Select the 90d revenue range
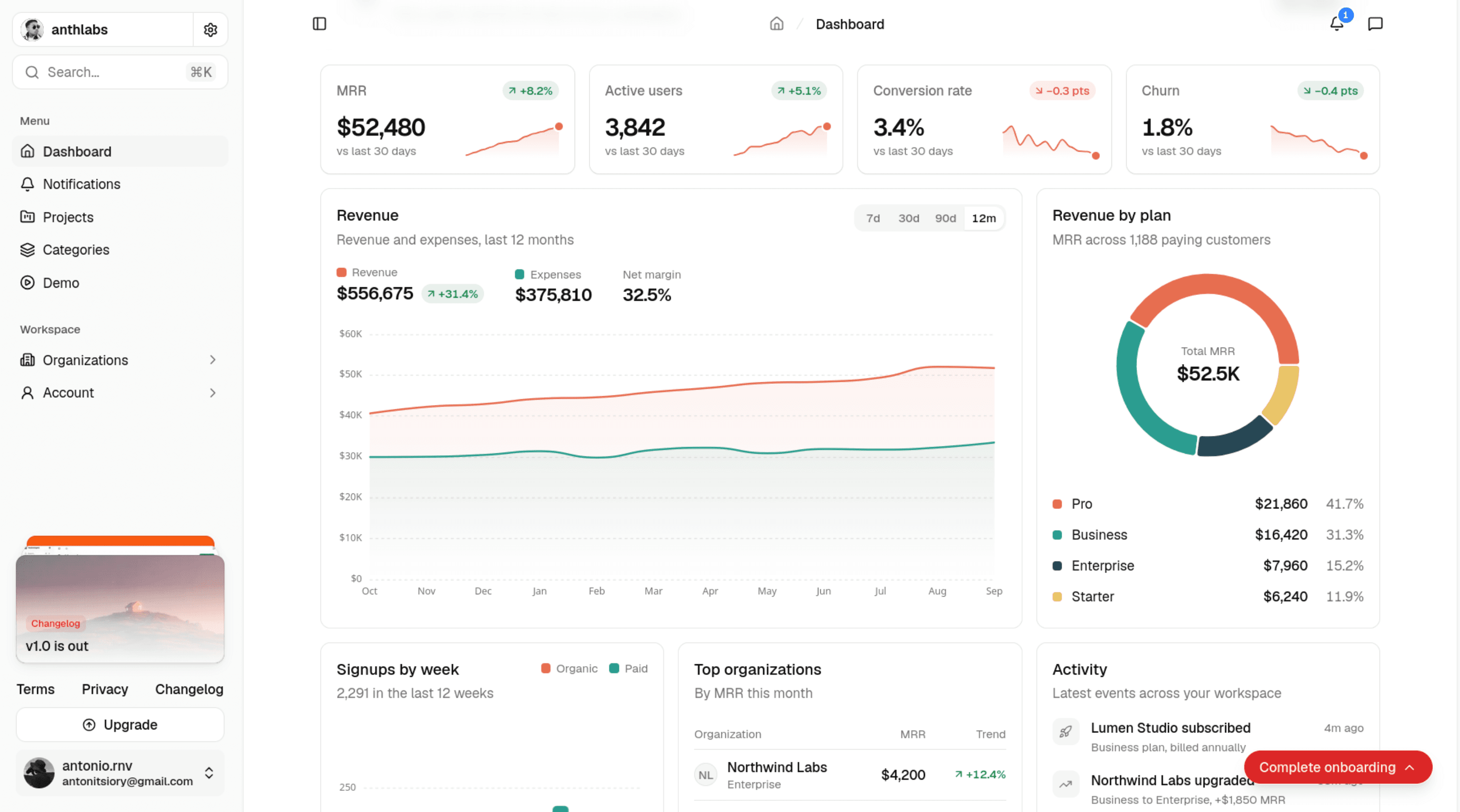Viewport: 1460px width, 812px height. [945, 218]
